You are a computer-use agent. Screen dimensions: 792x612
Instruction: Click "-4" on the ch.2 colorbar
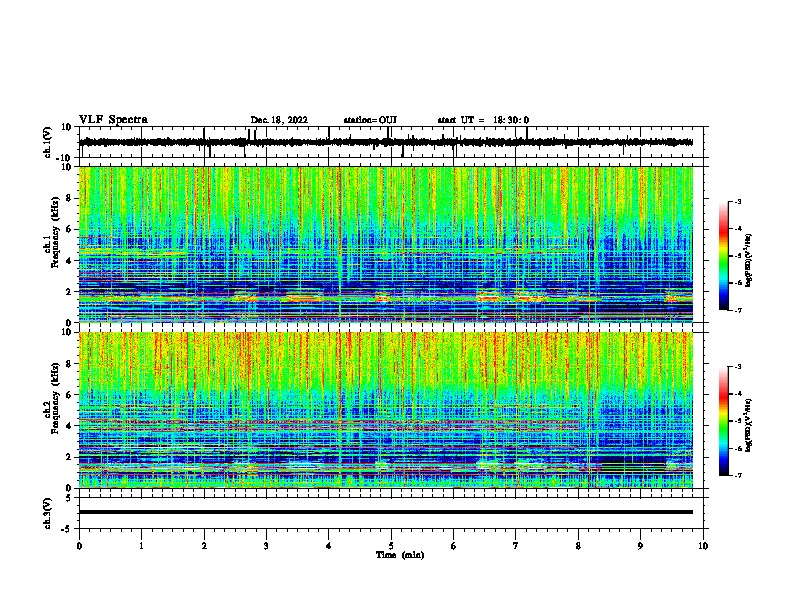coord(738,393)
